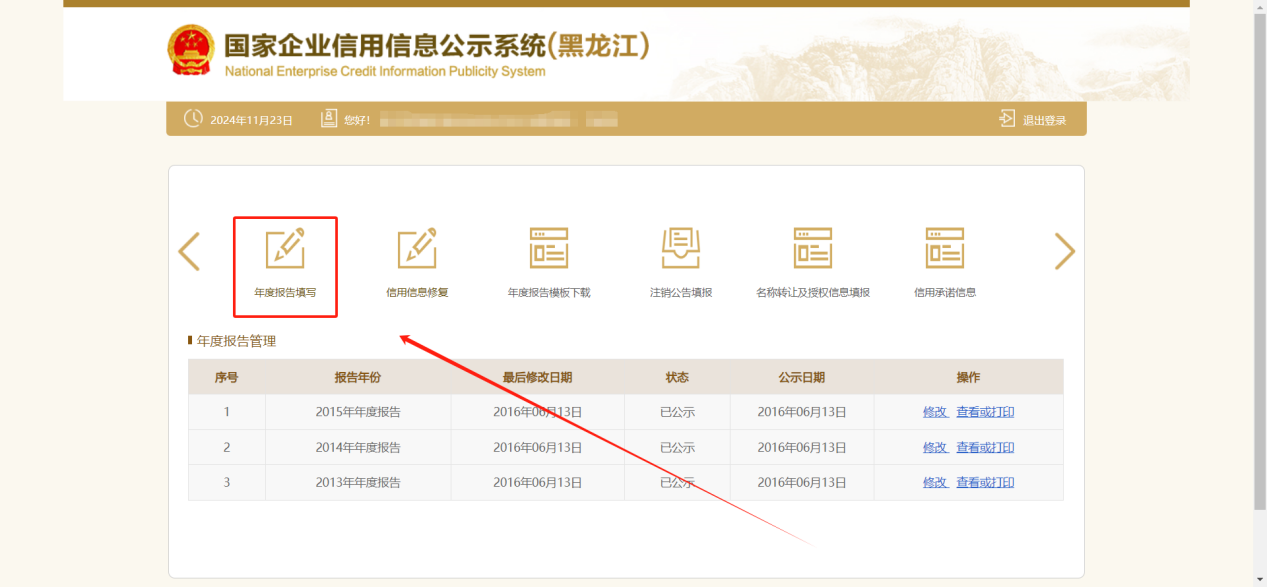Click 修改 for 2013年度报告
This screenshot has height=587, width=1267.
click(x=935, y=482)
